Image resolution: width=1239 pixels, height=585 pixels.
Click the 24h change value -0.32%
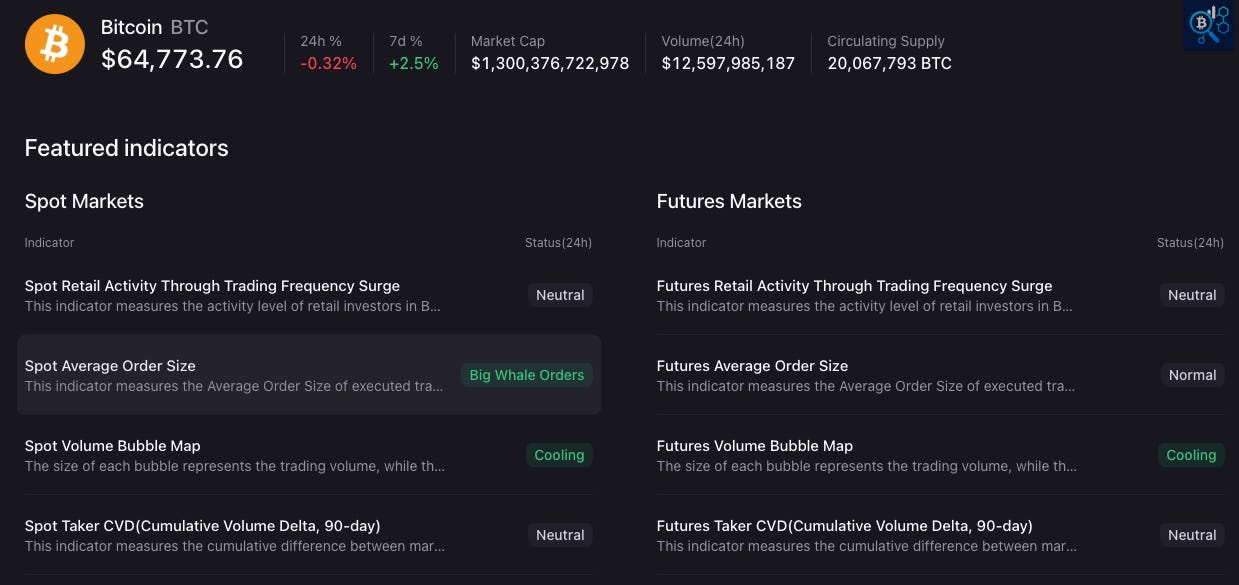pos(328,64)
